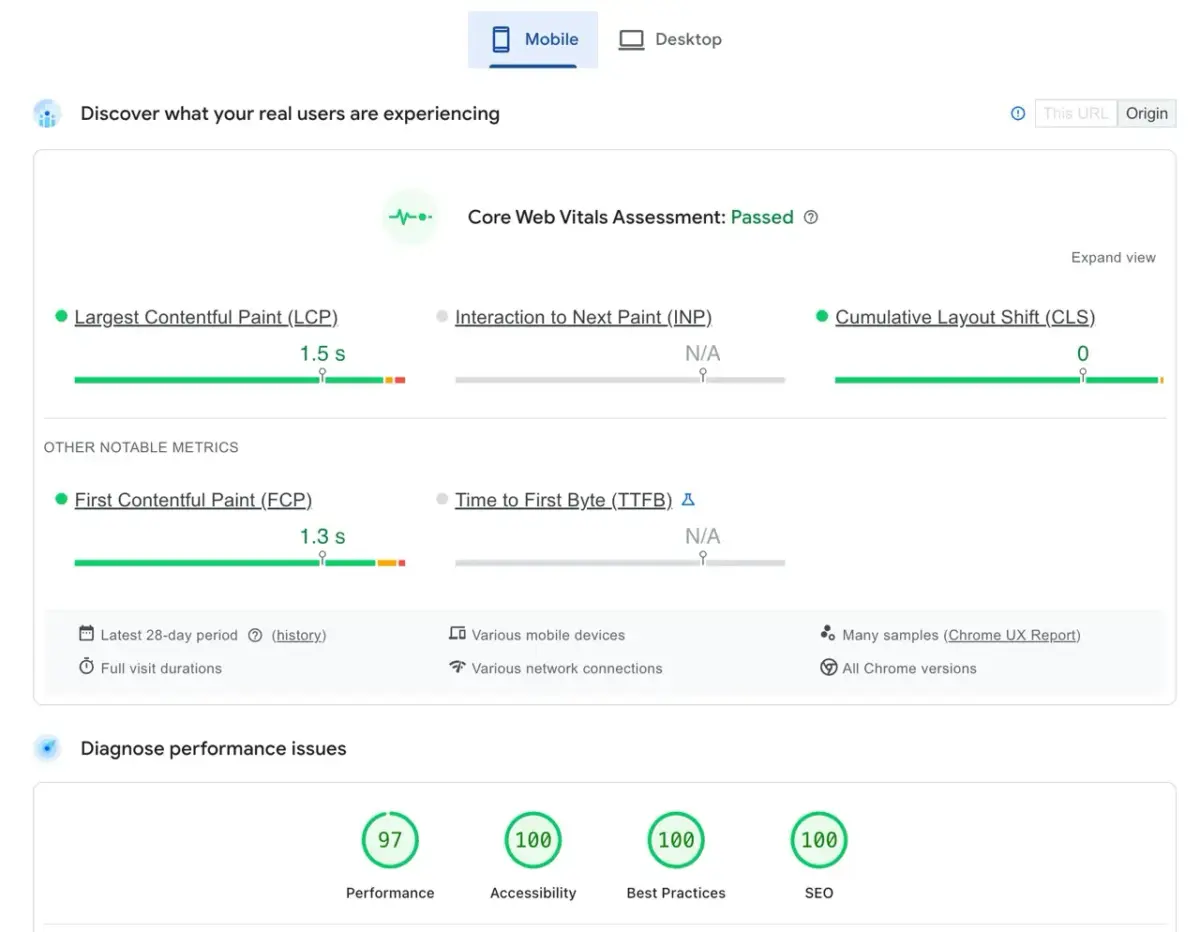Open the Chrome UX Report link

coord(1013,635)
